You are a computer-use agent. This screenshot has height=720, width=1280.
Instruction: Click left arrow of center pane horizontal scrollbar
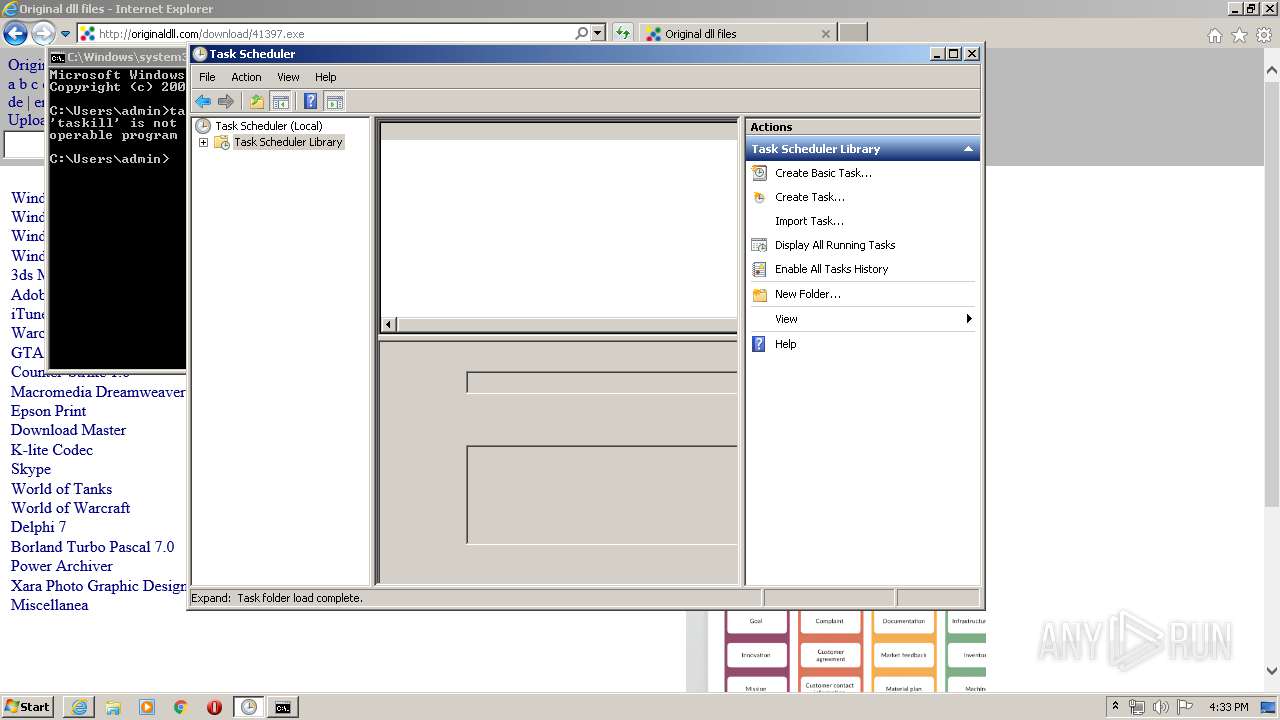point(389,324)
